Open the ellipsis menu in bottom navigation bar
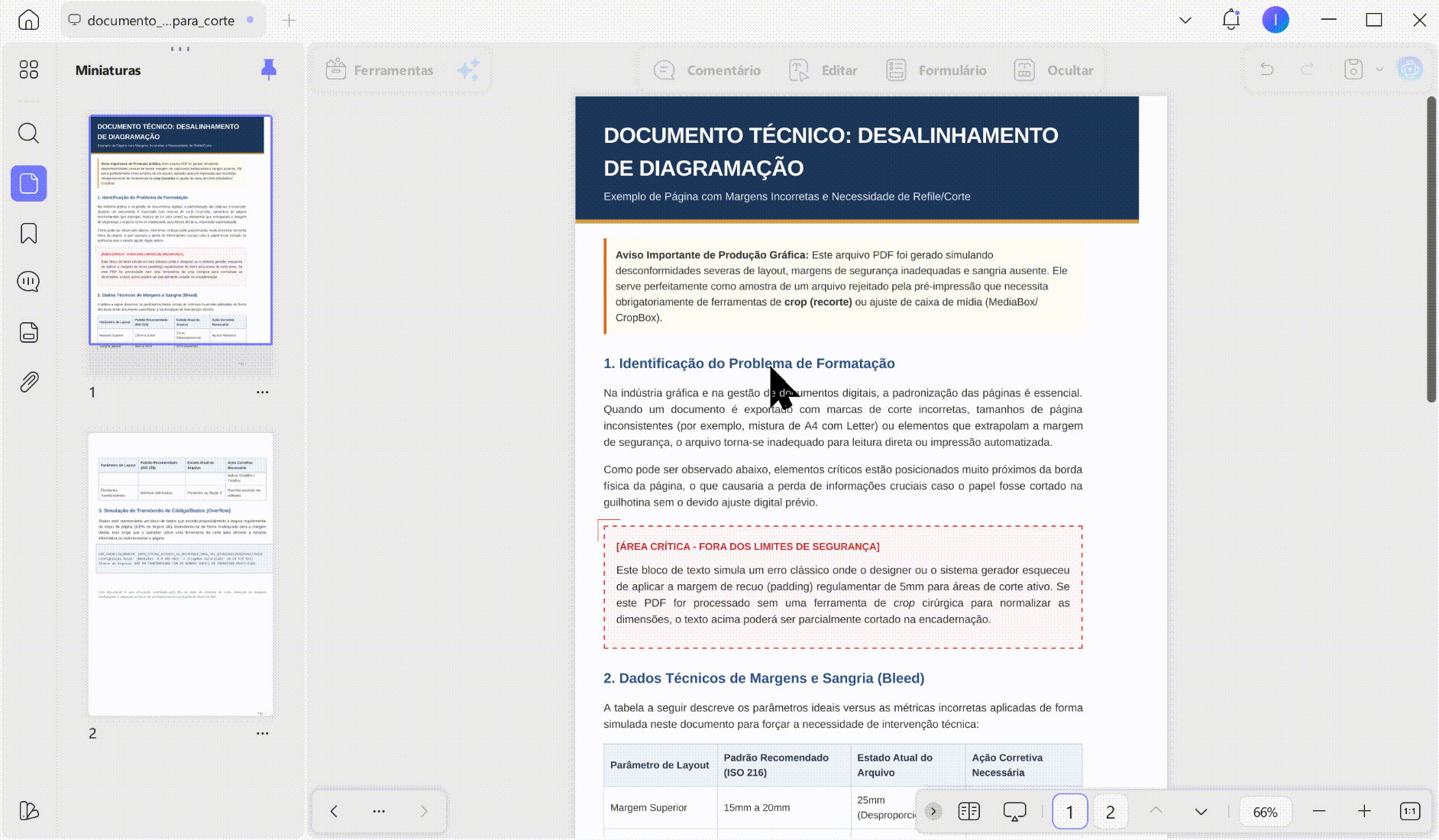Screen dimensions: 1439x840 379,811
